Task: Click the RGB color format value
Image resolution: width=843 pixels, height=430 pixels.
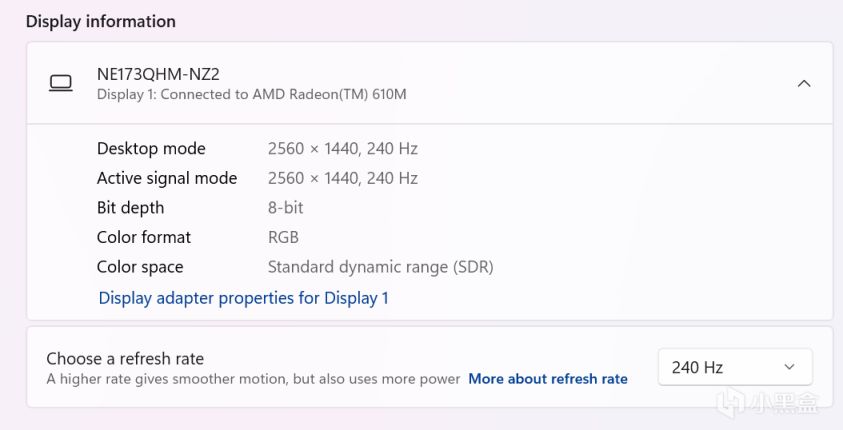Action: click(283, 237)
